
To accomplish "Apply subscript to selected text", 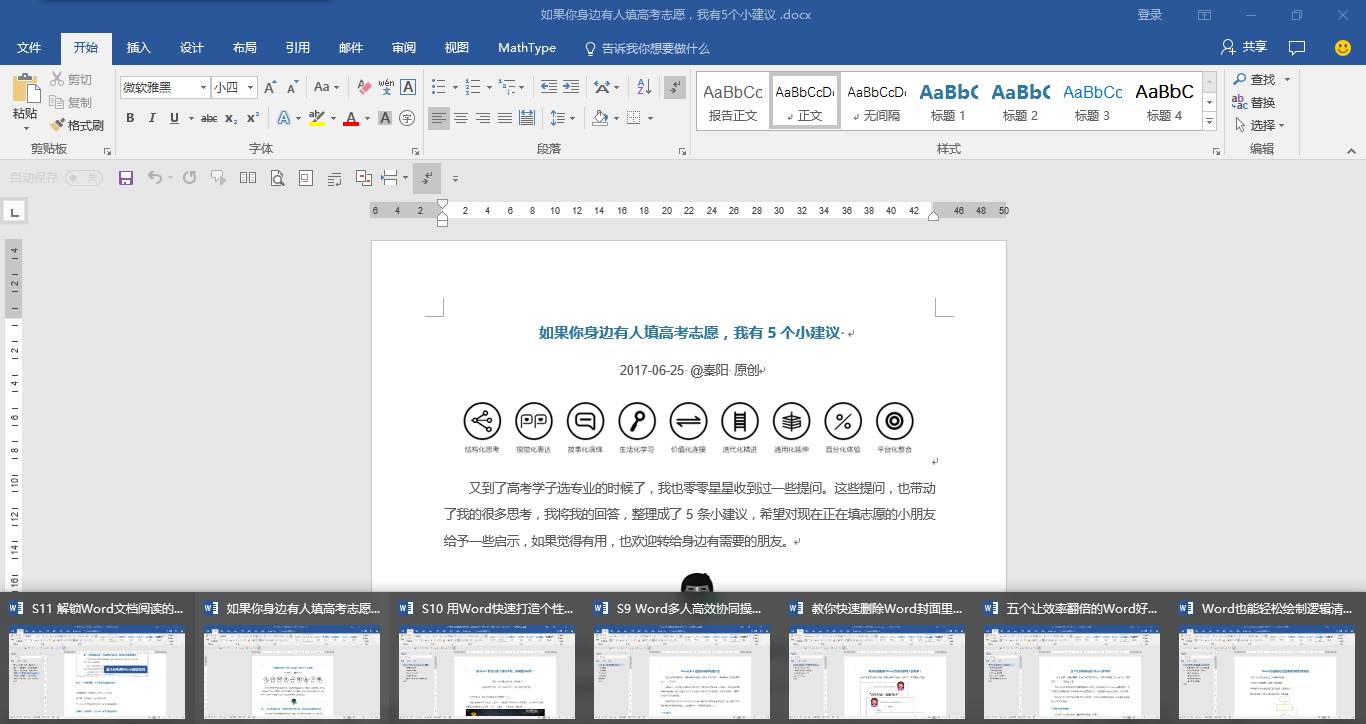I will pos(232,118).
